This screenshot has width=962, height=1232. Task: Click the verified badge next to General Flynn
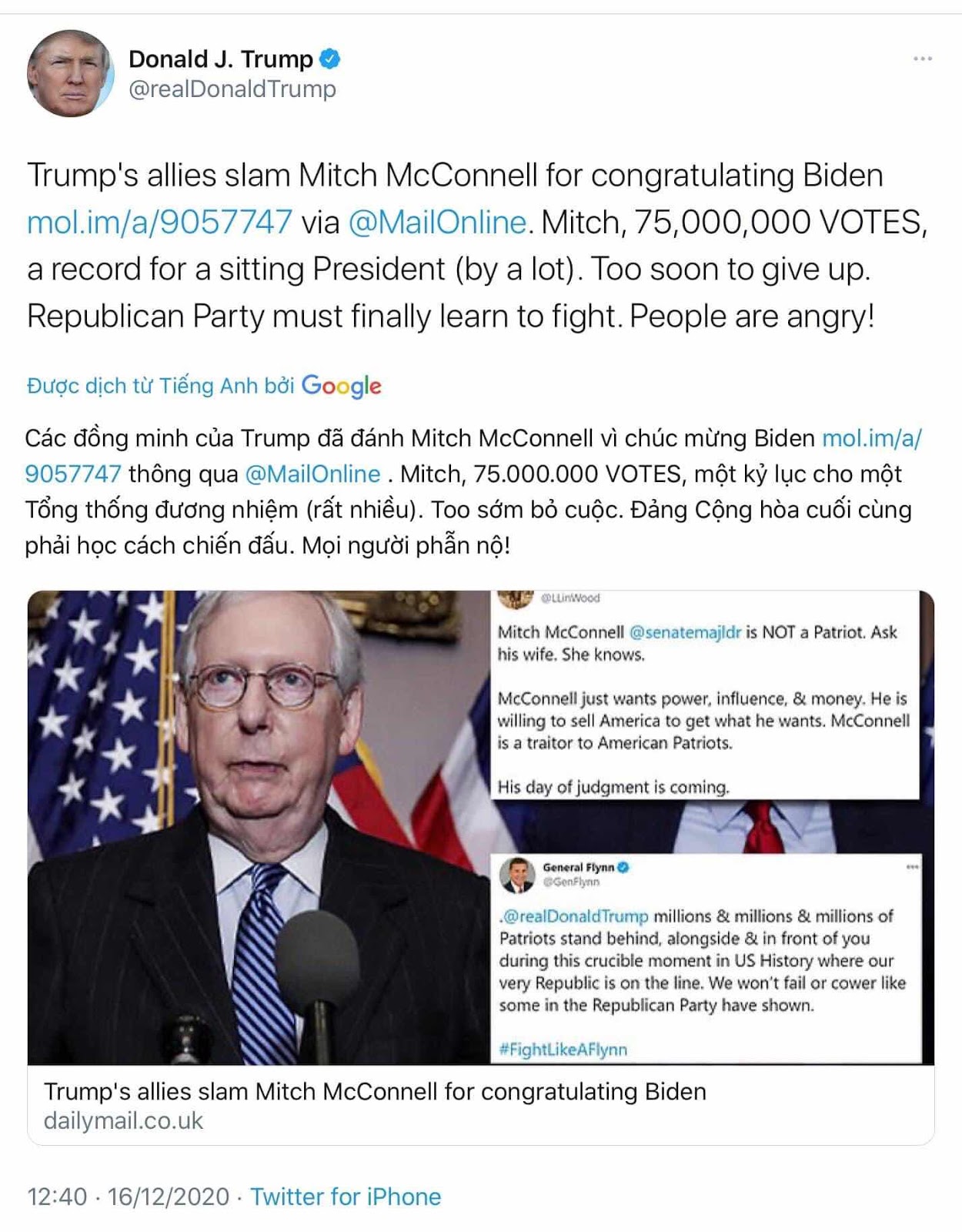(623, 867)
